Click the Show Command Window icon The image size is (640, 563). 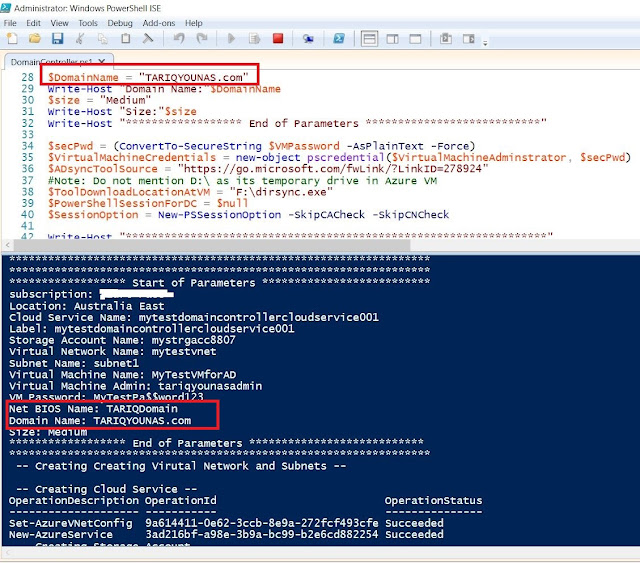click(x=445, y=39)
